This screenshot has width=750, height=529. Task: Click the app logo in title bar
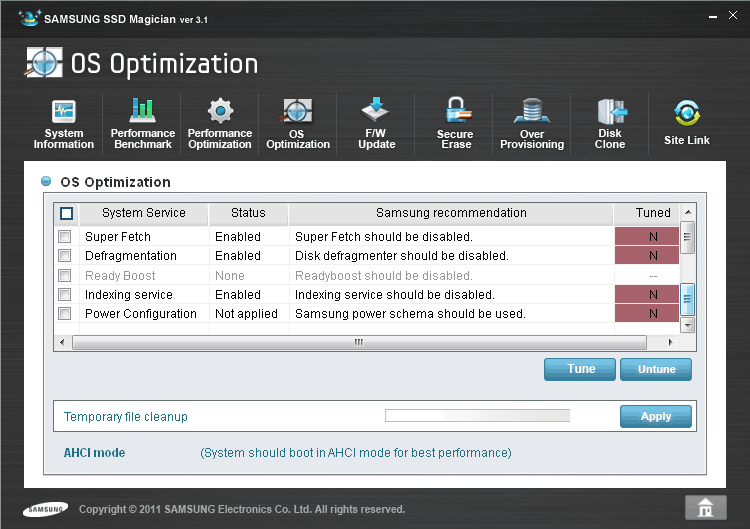click(x=29, y=18)
